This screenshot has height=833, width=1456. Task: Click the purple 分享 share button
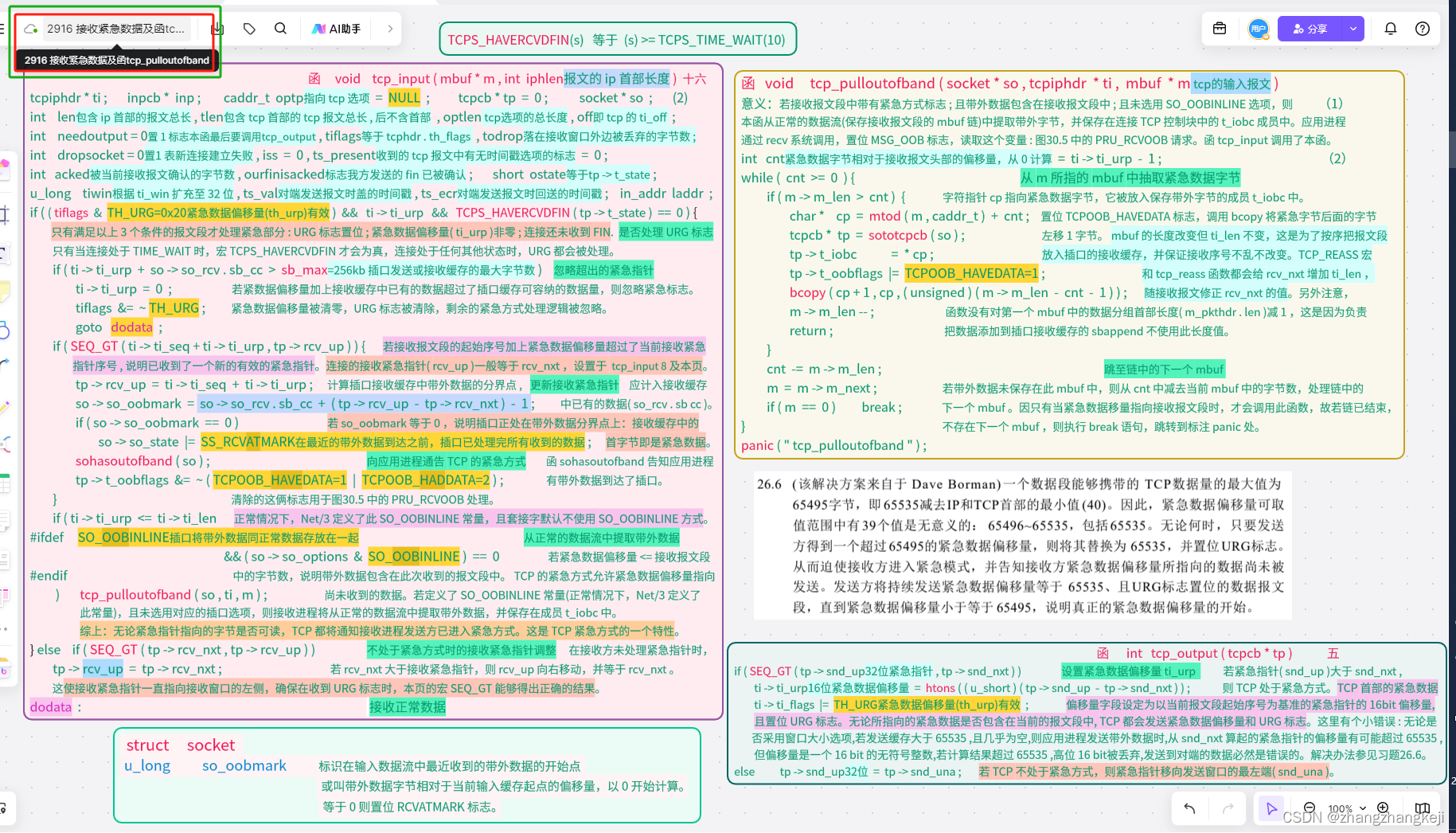pyautogui.click(x=1310, y=29)
